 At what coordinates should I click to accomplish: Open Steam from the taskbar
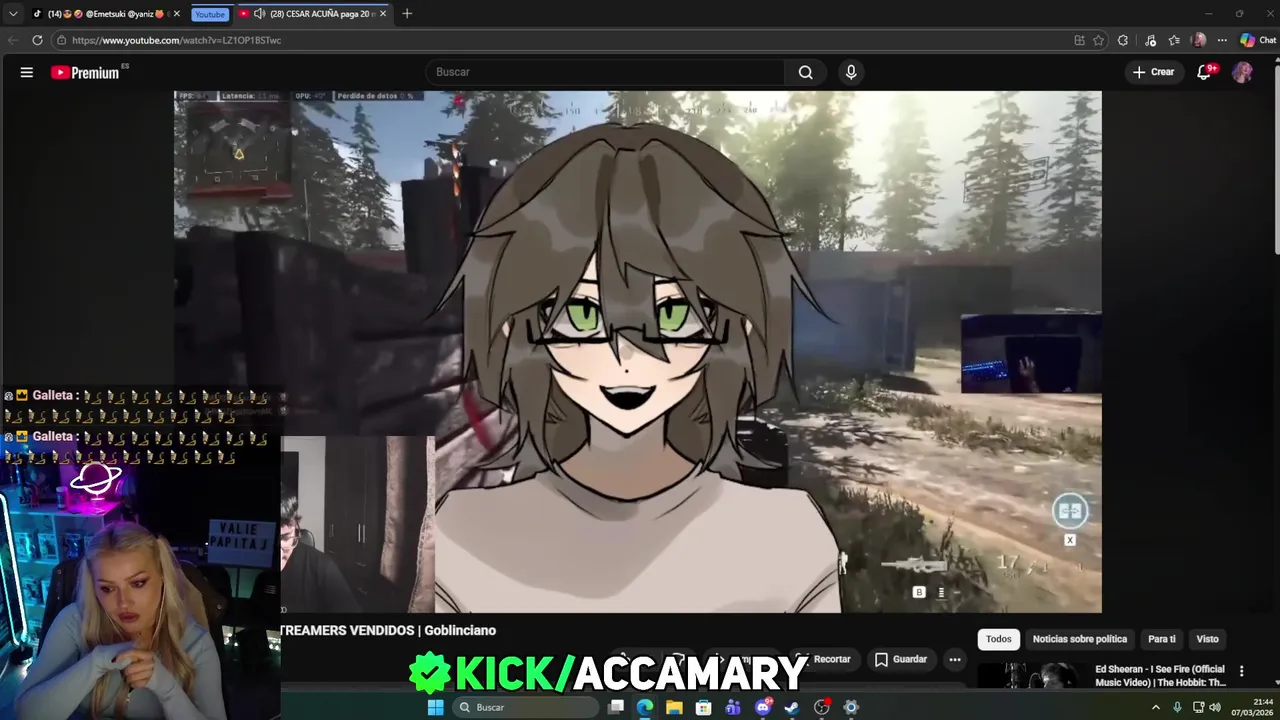click(x=792, y=707)
